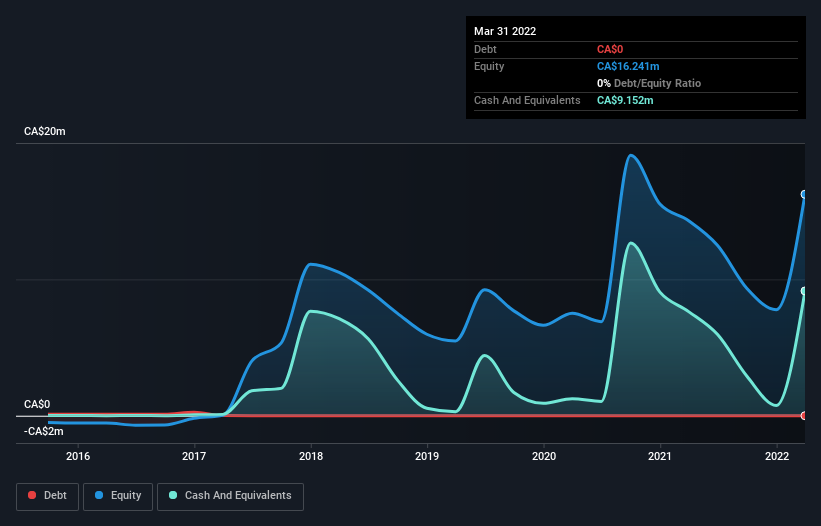Click the -CA$2m y-axis label

click(44, 431)
